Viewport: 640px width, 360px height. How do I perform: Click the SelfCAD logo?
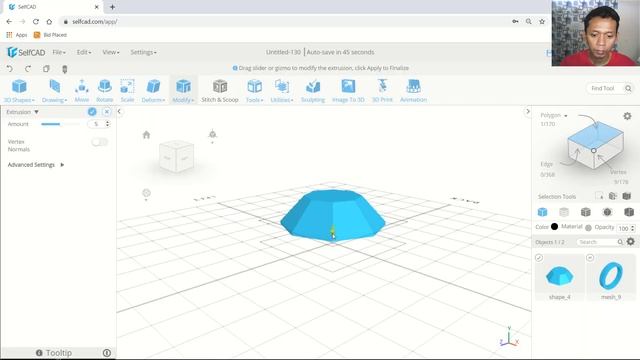pyautogui.click(x=26, y=52)
